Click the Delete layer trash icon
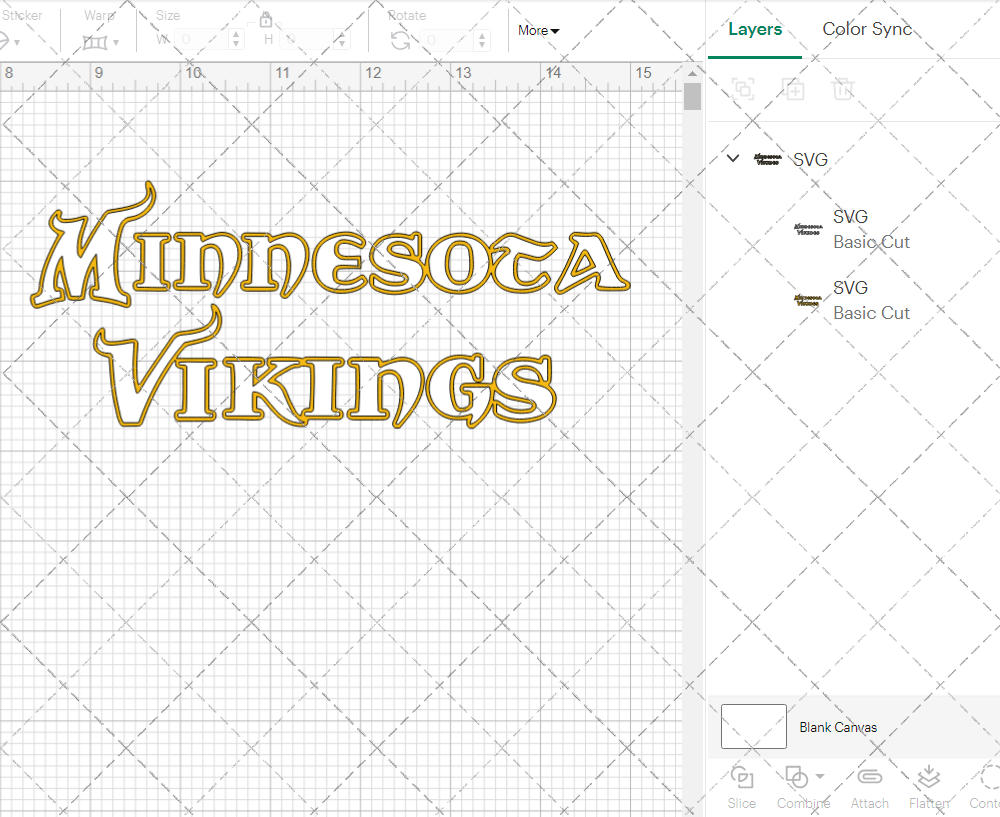Viewport: 1000px width, 817px height. 844,89
